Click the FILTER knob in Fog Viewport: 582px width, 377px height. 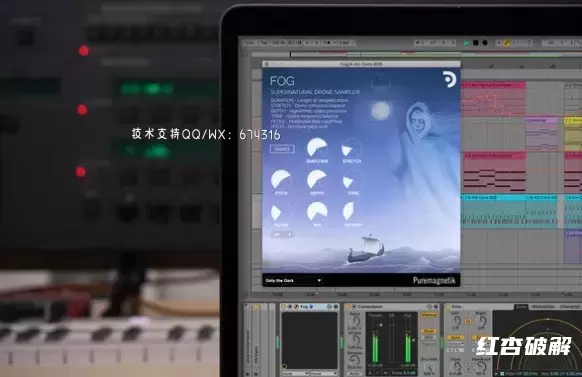(281, 212)
